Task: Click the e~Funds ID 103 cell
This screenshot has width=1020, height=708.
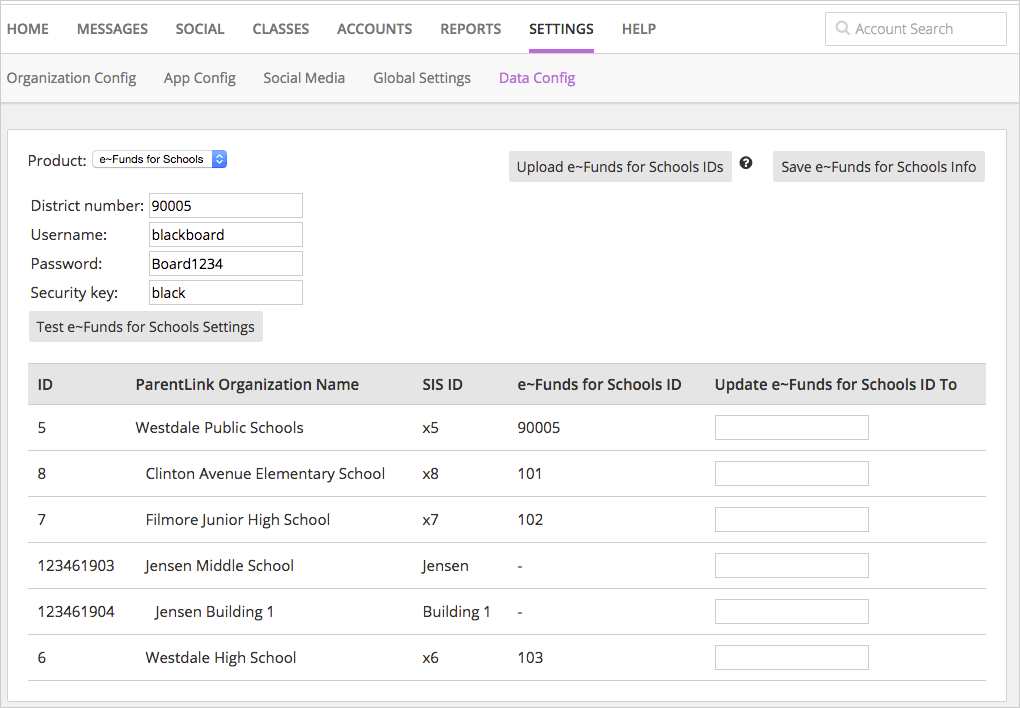Action: [530, 657]
